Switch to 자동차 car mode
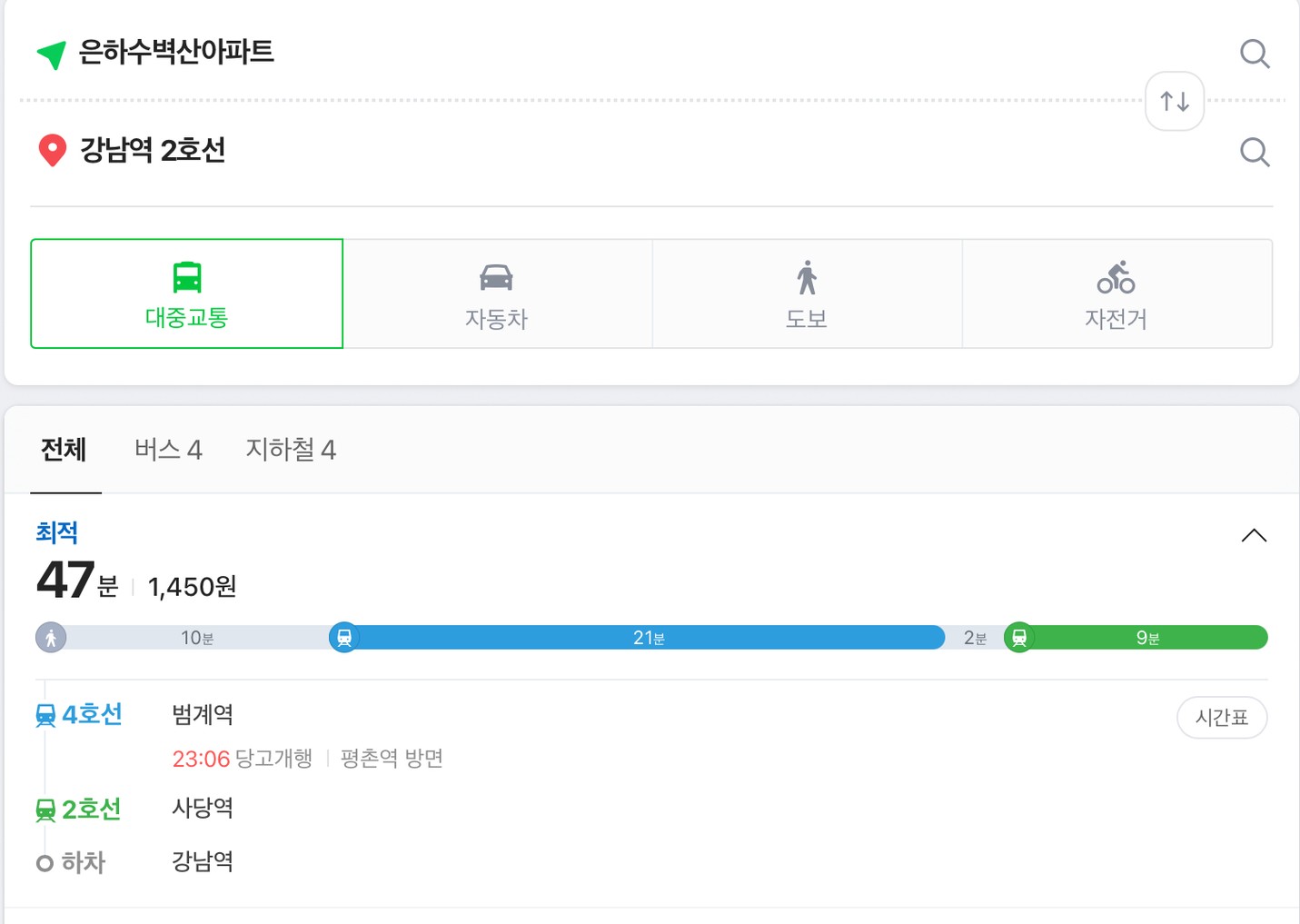The image size is (1300, 924). tap(497, 293)
